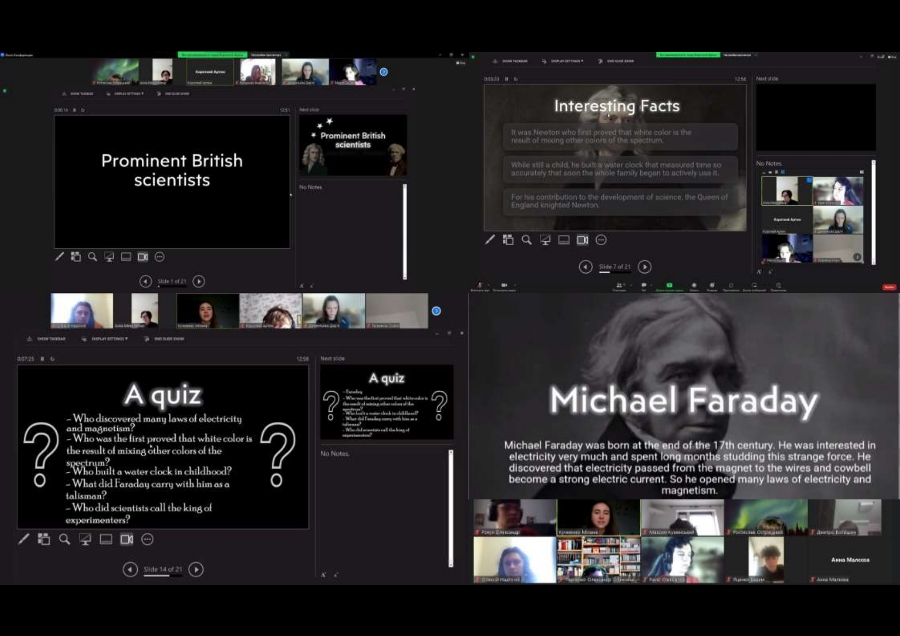
Task: Select the pen tool under Interesting Facts slide
Action: click(x=490, y=240)
